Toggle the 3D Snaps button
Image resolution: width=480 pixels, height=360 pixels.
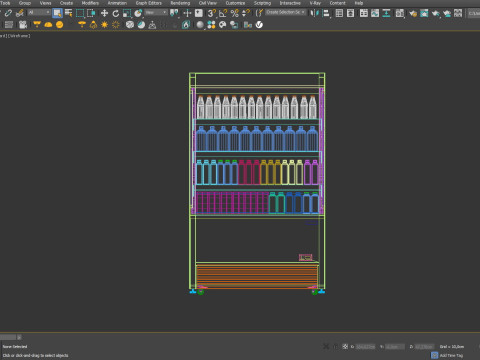[212, 13]
